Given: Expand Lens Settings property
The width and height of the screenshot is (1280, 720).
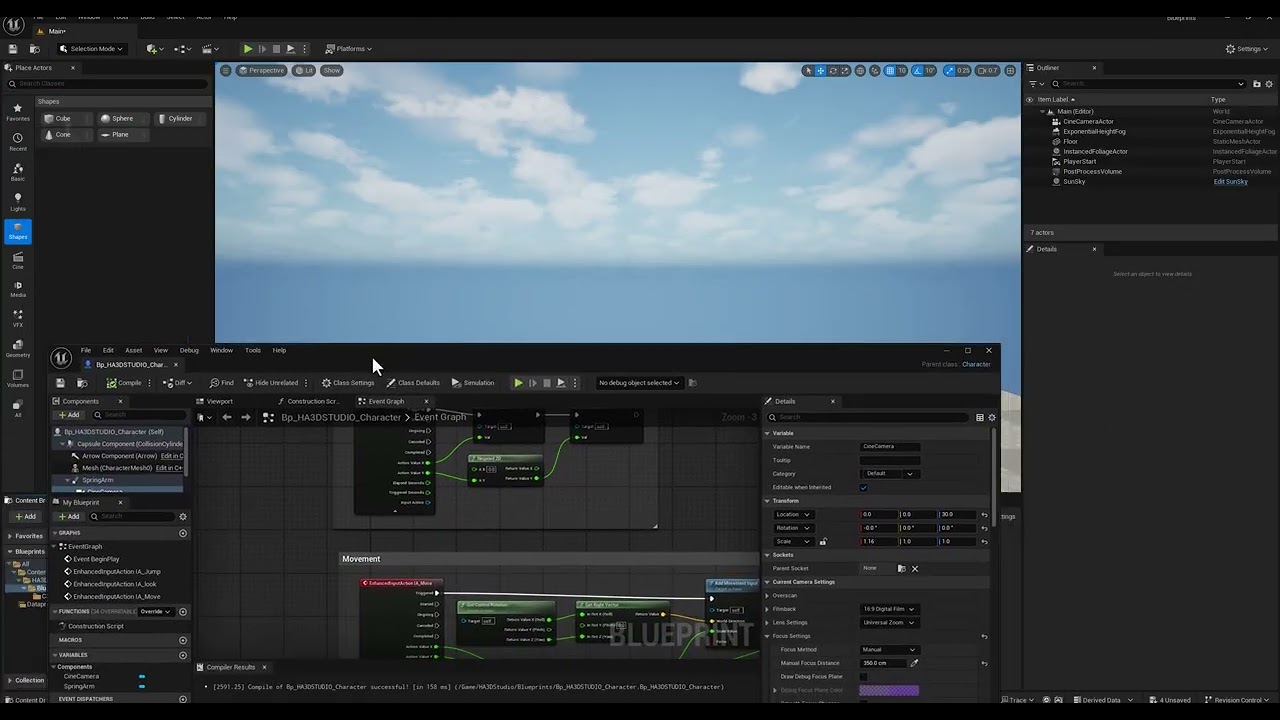Looking at the screenshot, I should point(768,623).
